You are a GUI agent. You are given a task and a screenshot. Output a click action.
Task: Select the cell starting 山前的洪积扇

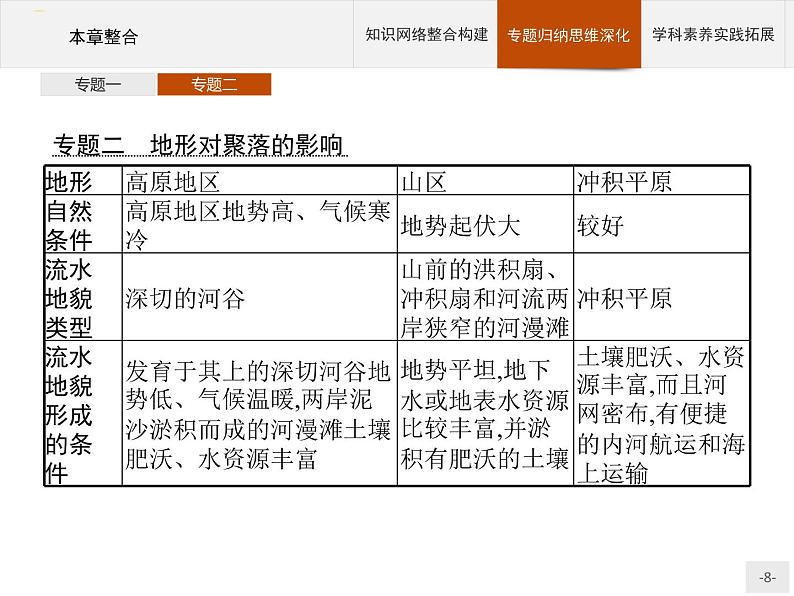tap(486, 297)
